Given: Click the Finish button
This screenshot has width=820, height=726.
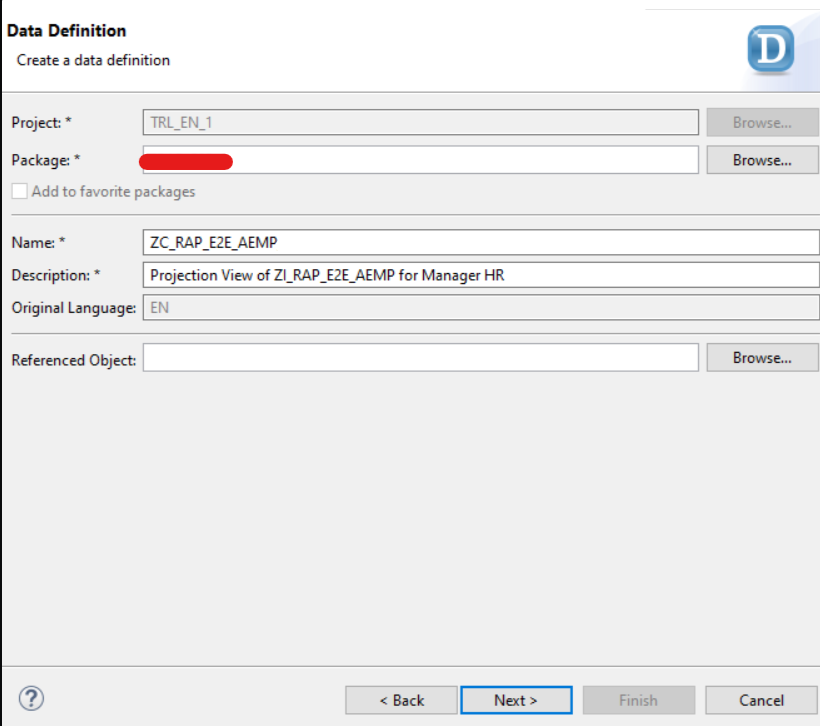Looking at the screenshot, I should (x=638, y=700).
